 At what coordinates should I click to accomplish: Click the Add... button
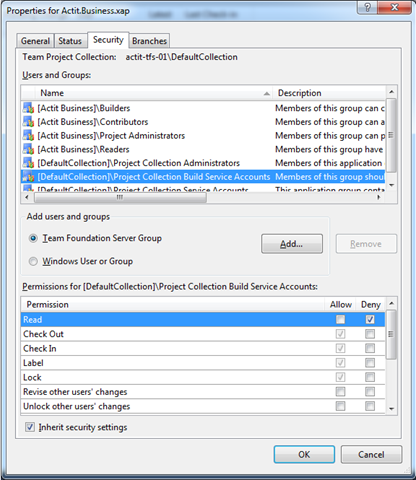tap(292, 244)
